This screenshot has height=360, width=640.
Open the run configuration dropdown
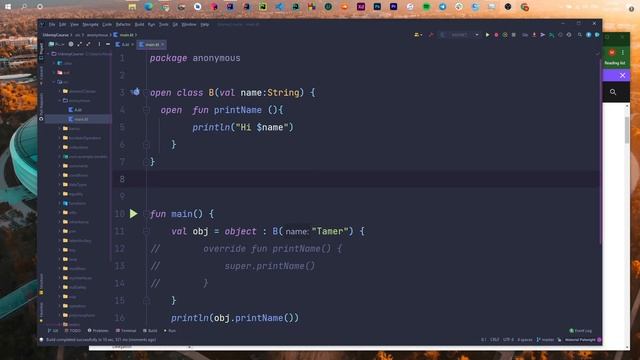tap(460, 35)
